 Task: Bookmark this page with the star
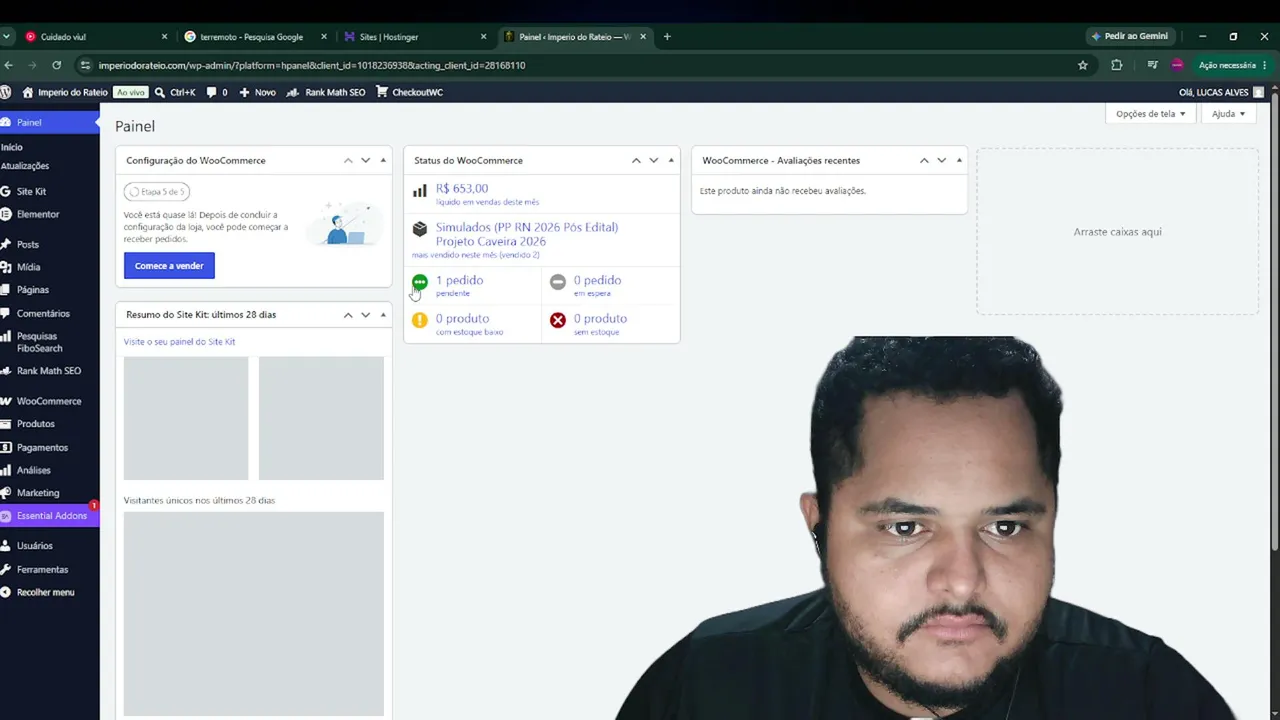(1082, 65)
